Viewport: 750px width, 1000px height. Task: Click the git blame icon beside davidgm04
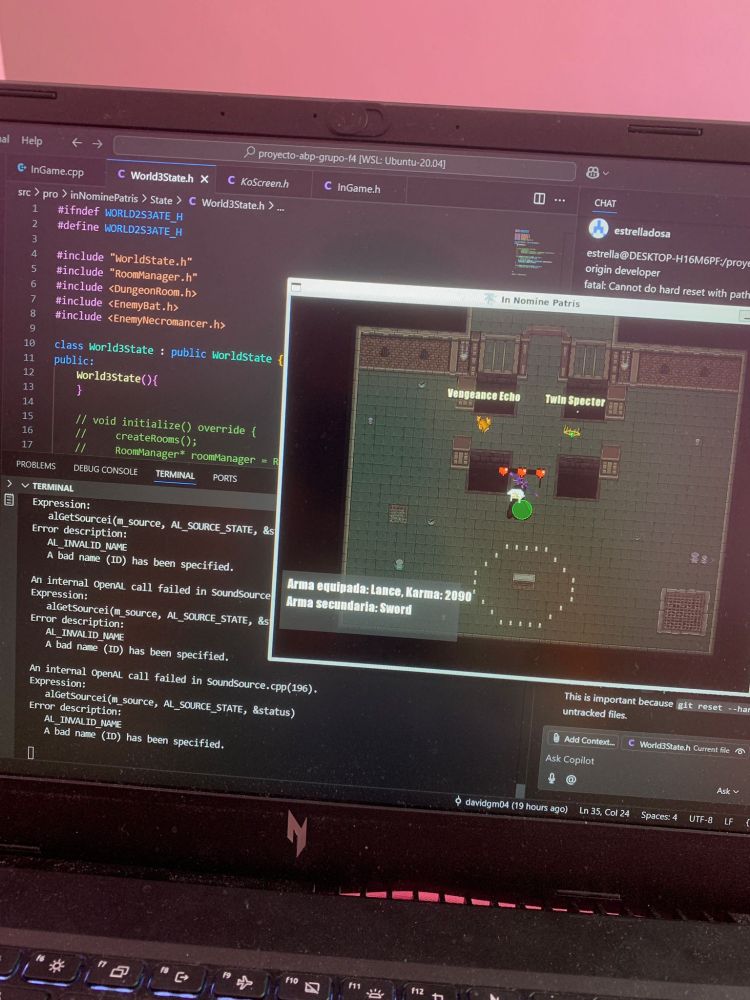pyautogui.click(x=458, y=801)
